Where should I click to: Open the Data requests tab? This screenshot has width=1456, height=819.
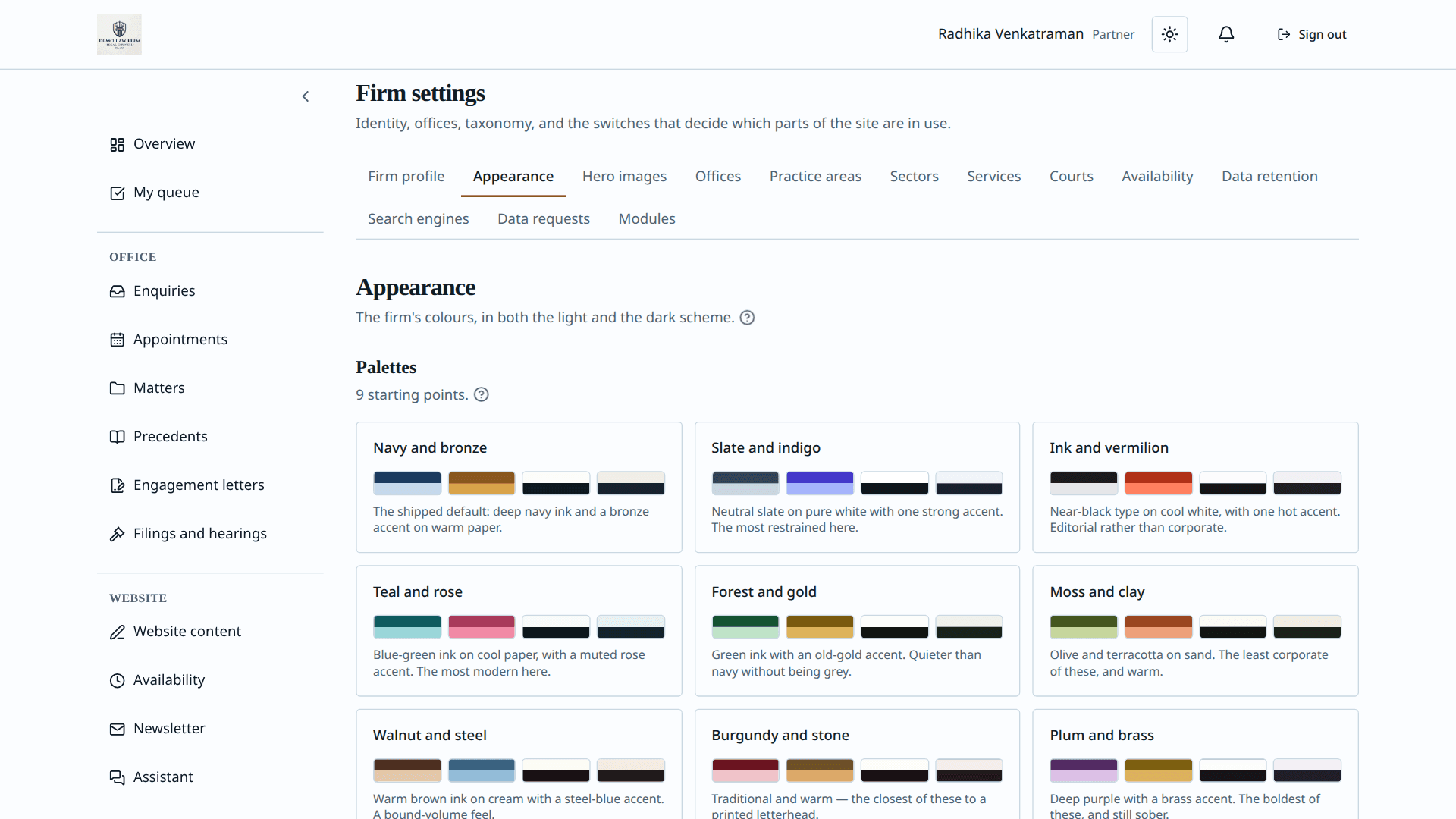(x=543, y=218)
